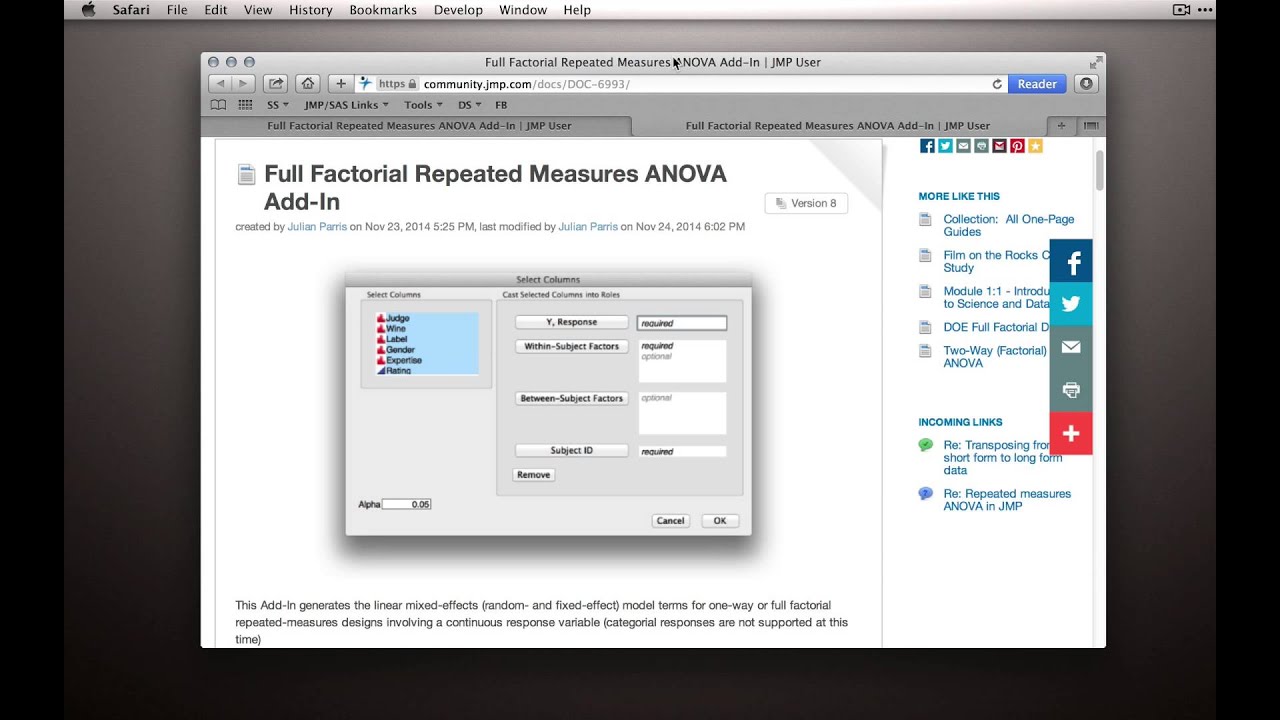Open the Share button in Safari toolbar
The width and height of the screenshot is (1280, 720).
[276, 84]
